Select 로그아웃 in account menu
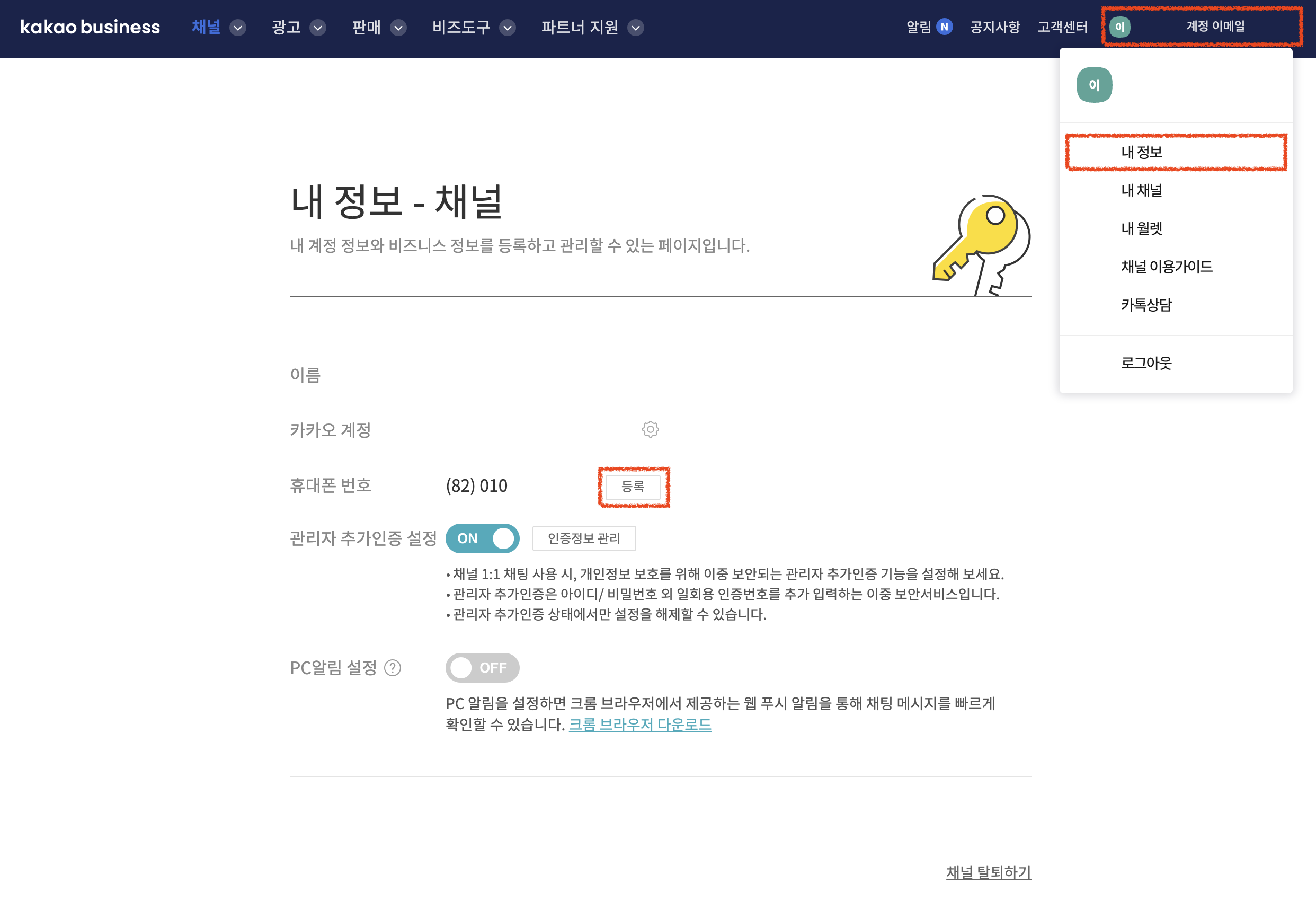The image size is (1316, 901). (1146, 363)
